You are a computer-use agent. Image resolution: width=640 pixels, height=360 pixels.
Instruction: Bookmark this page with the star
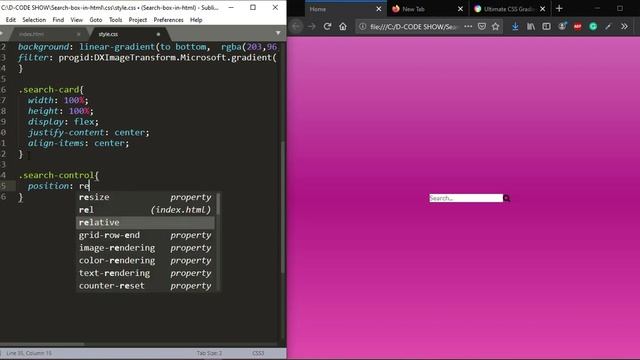(x=496, y=27)
